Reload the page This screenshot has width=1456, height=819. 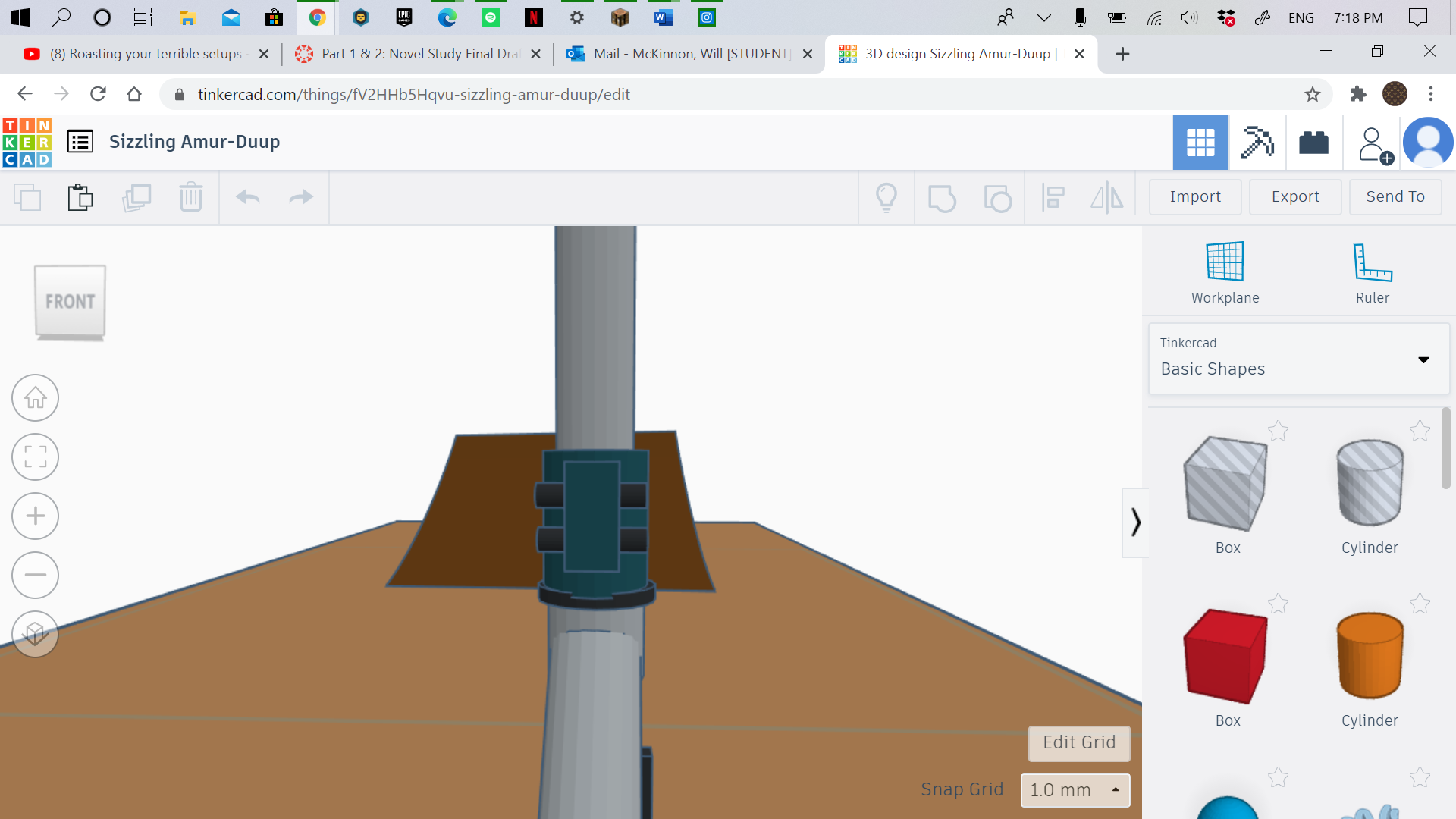(x=98, y=94)
